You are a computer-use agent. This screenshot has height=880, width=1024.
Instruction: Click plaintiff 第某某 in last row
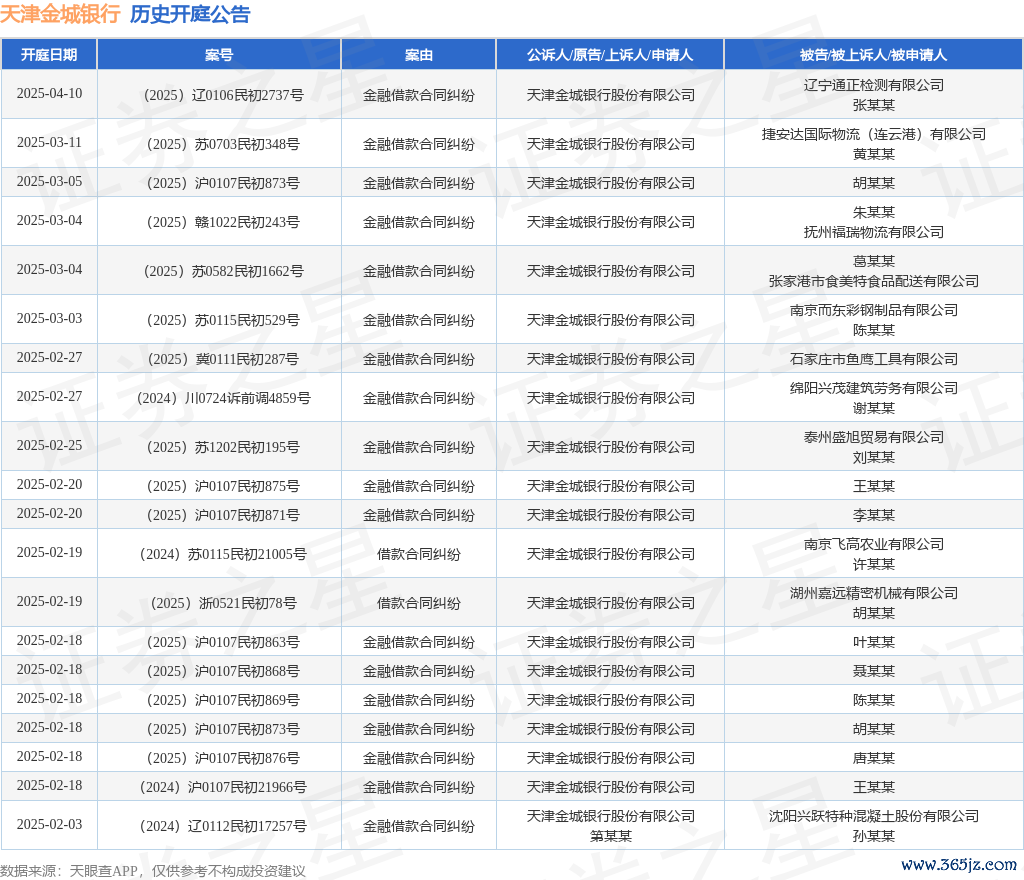pyautogui.click(x=611, y=836)
